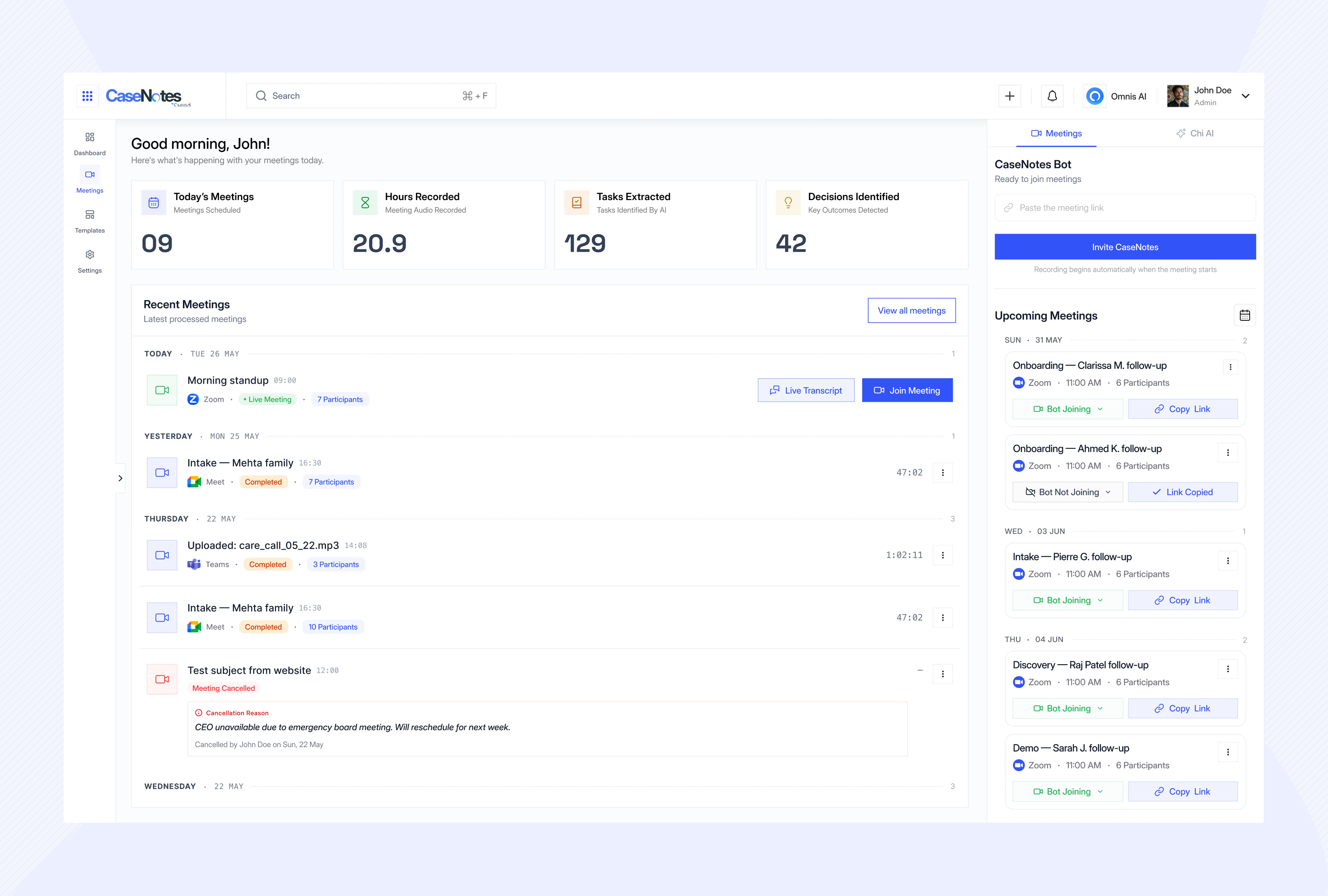The image size is (1328, 896).
Task: Click Morning standup green camera icon
Action: point(162,390)
